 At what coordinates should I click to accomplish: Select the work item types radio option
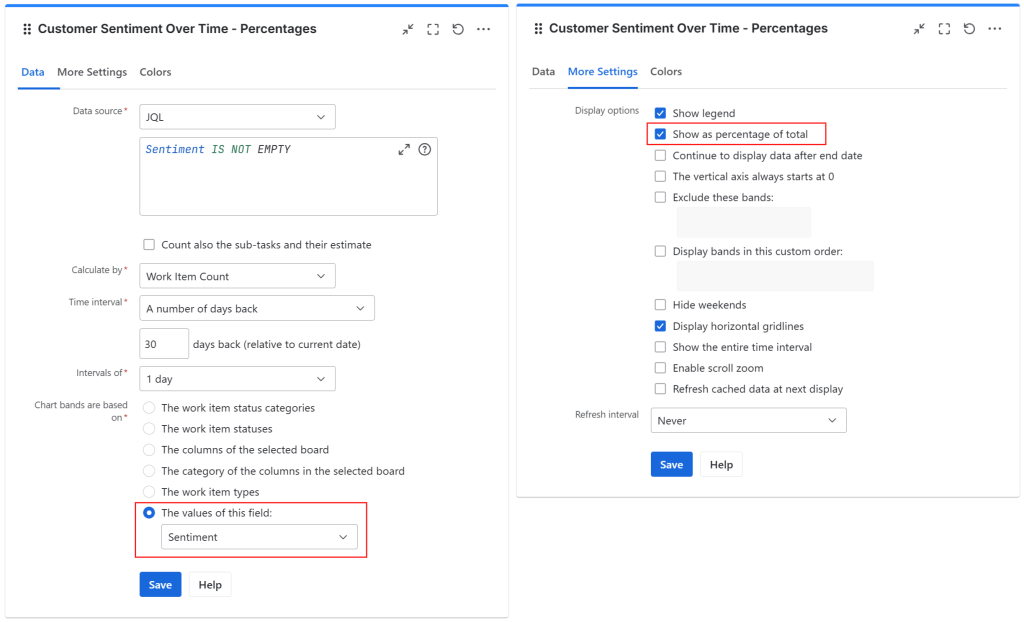pyautogui.click(x=149, y=492)
